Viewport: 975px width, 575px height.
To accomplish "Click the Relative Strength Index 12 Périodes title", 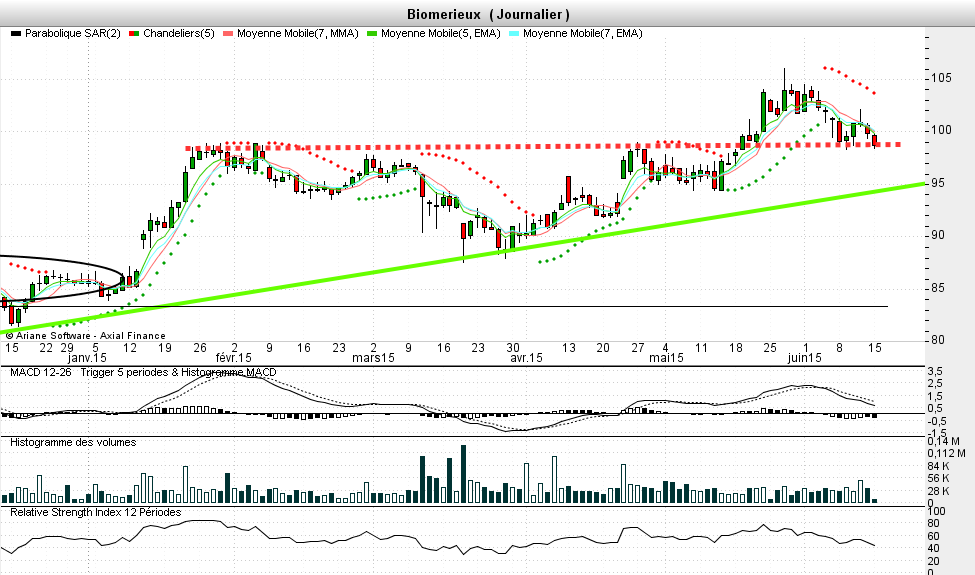I will tap(96, 511).
